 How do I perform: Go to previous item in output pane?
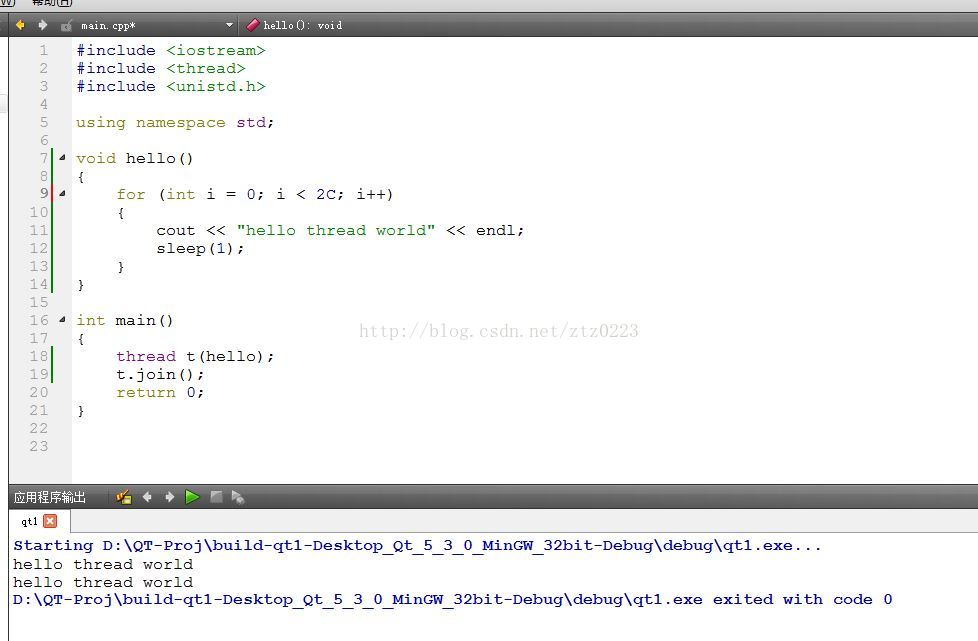(147, 497)
